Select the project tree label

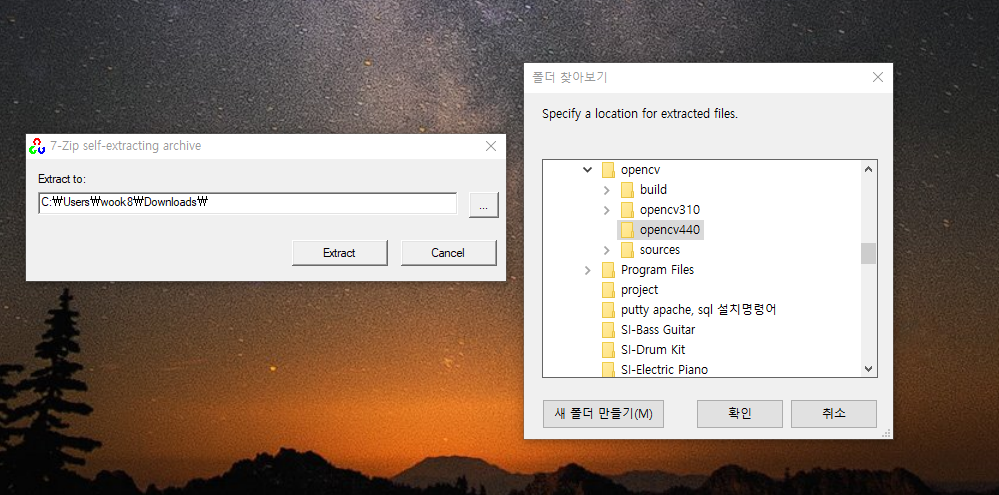pos(640,289)
